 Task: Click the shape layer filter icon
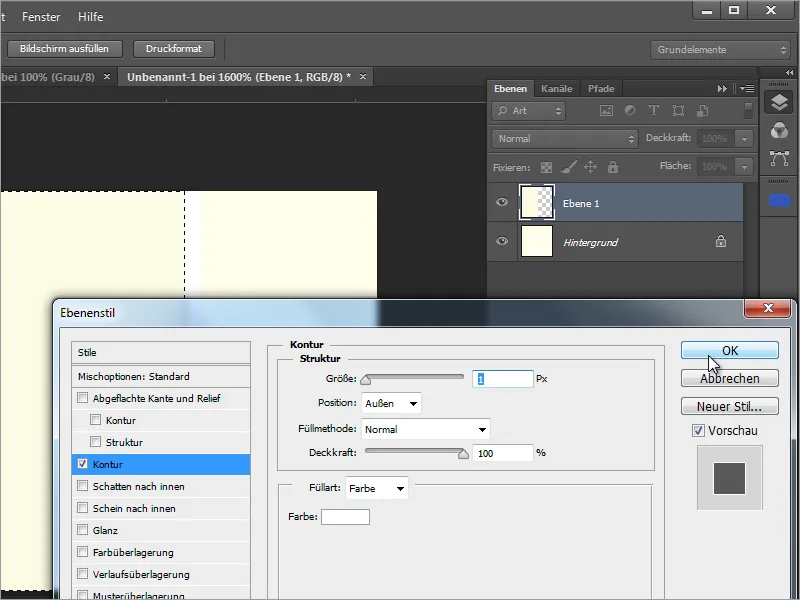(x=679, y=111)
